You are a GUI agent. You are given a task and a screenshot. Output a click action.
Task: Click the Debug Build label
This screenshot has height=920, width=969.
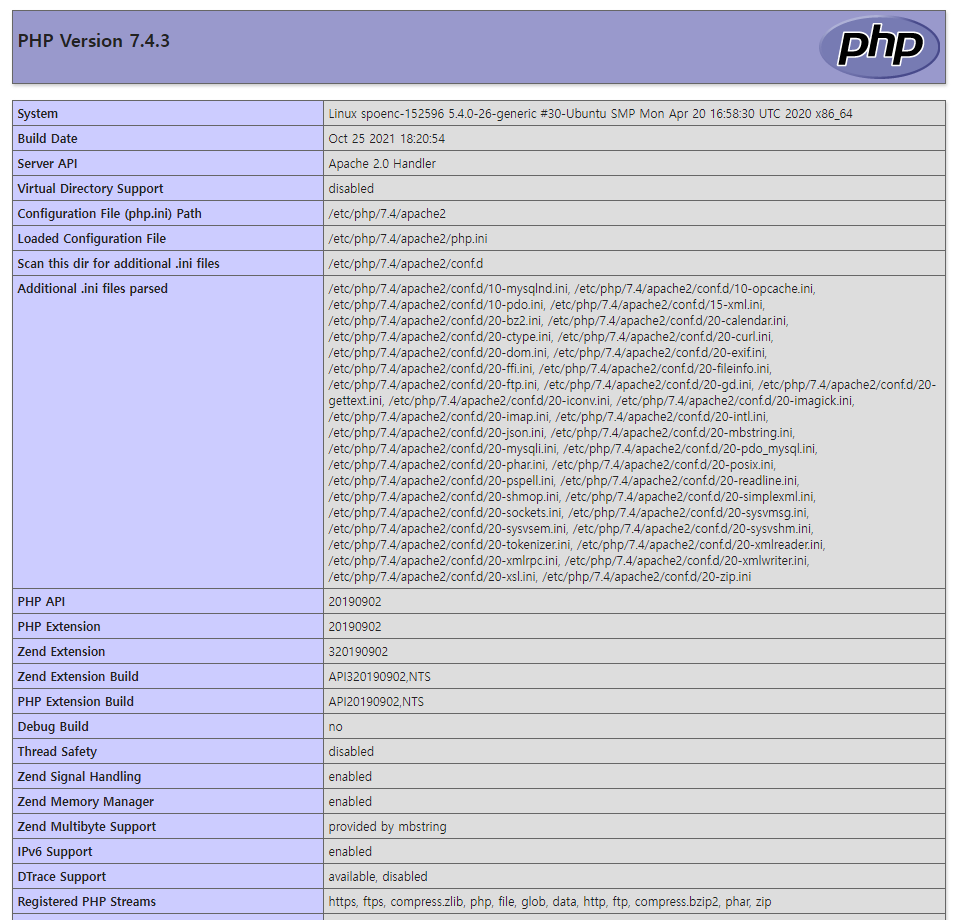pyautogui.click(x=53, y=727)
